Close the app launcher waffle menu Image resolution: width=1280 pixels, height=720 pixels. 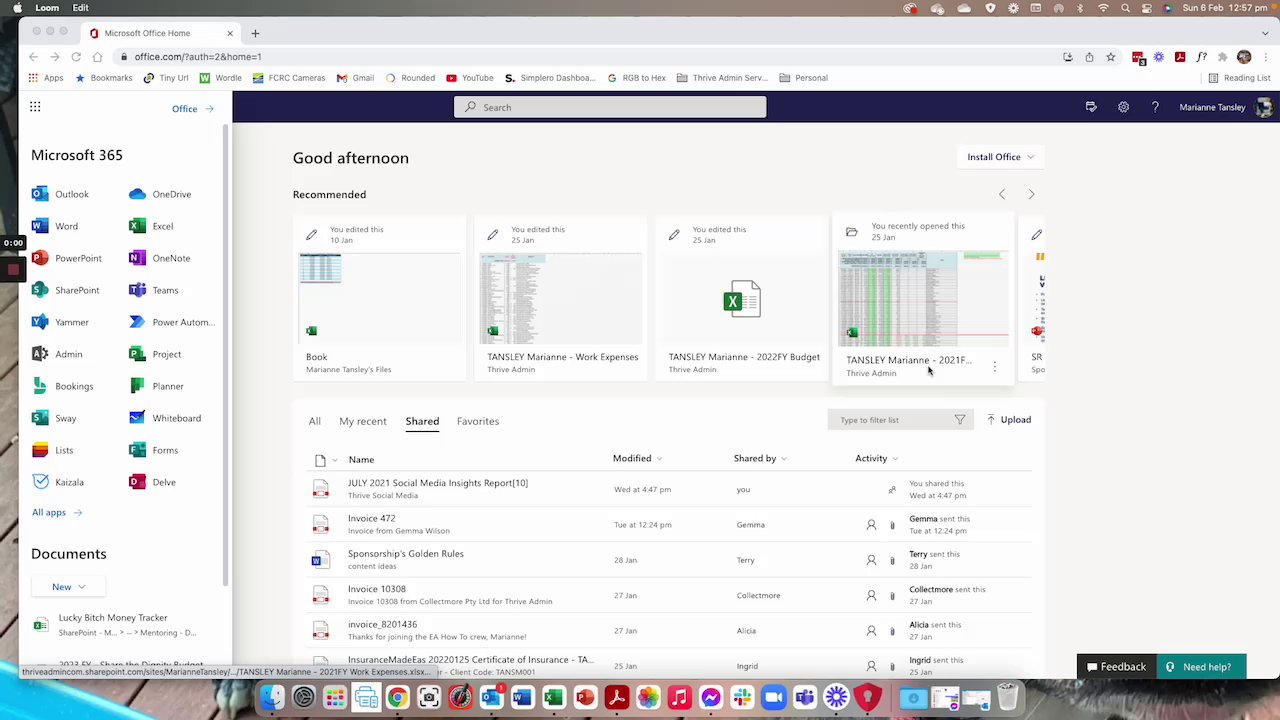tap(35, 107)
